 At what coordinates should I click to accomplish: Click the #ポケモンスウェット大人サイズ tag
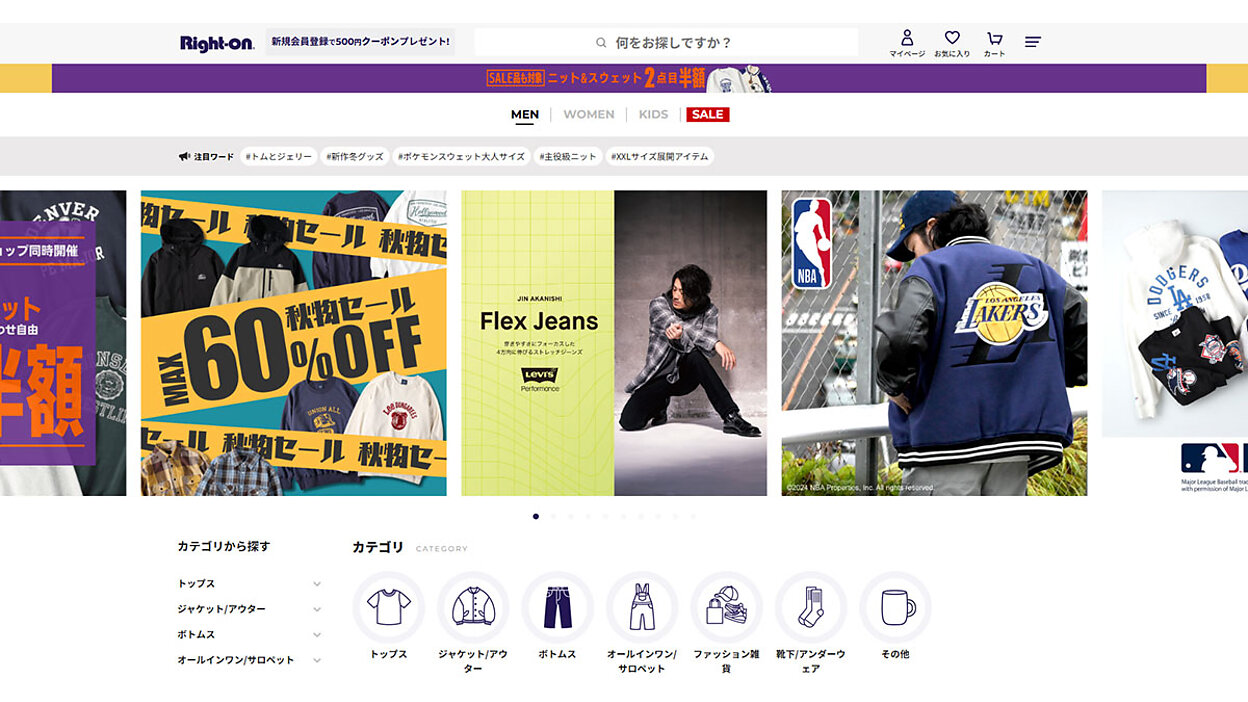(461, 157)
